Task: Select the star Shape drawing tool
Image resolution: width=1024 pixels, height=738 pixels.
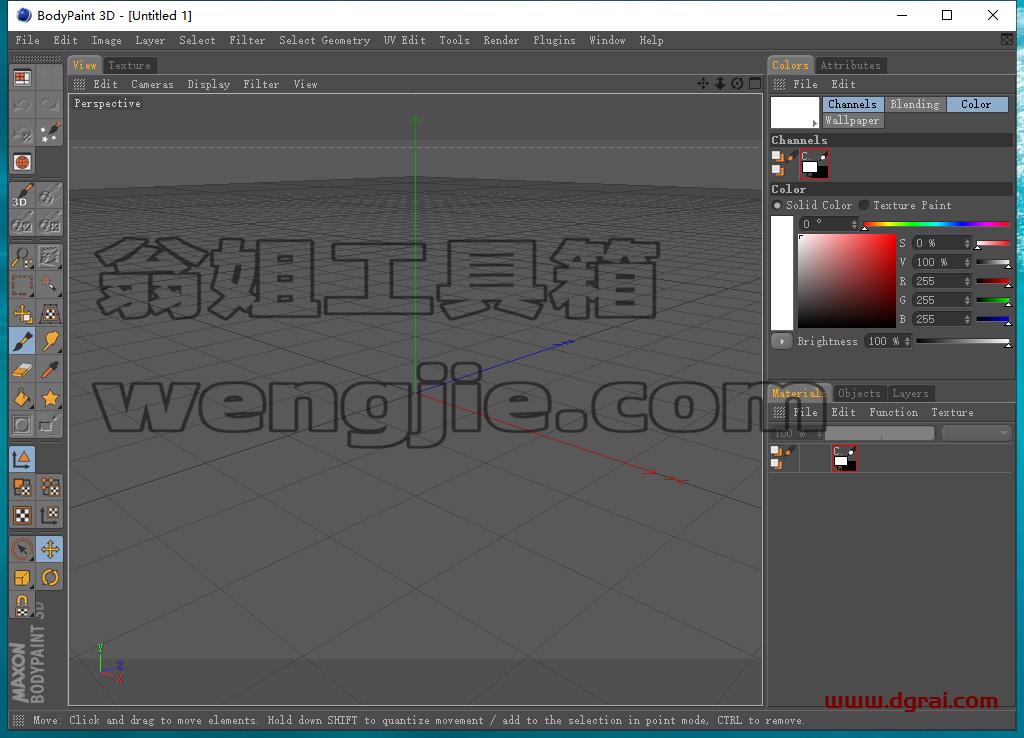Action: pos(50,398)
